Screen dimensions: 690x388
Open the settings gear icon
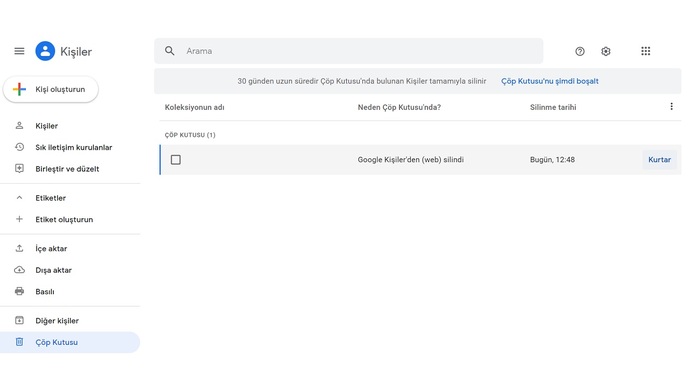click(606, 51)
